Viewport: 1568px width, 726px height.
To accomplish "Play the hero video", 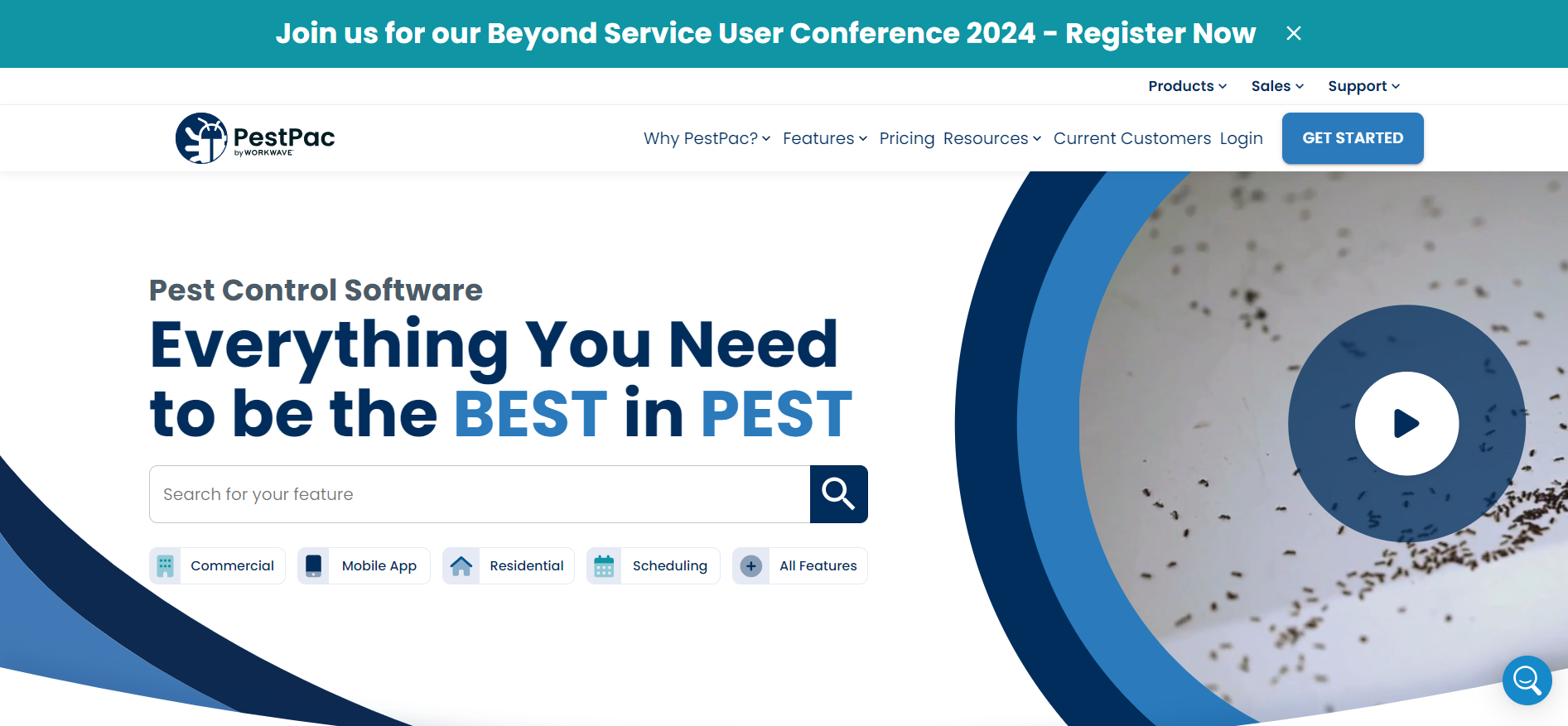I will [1406, 423].
